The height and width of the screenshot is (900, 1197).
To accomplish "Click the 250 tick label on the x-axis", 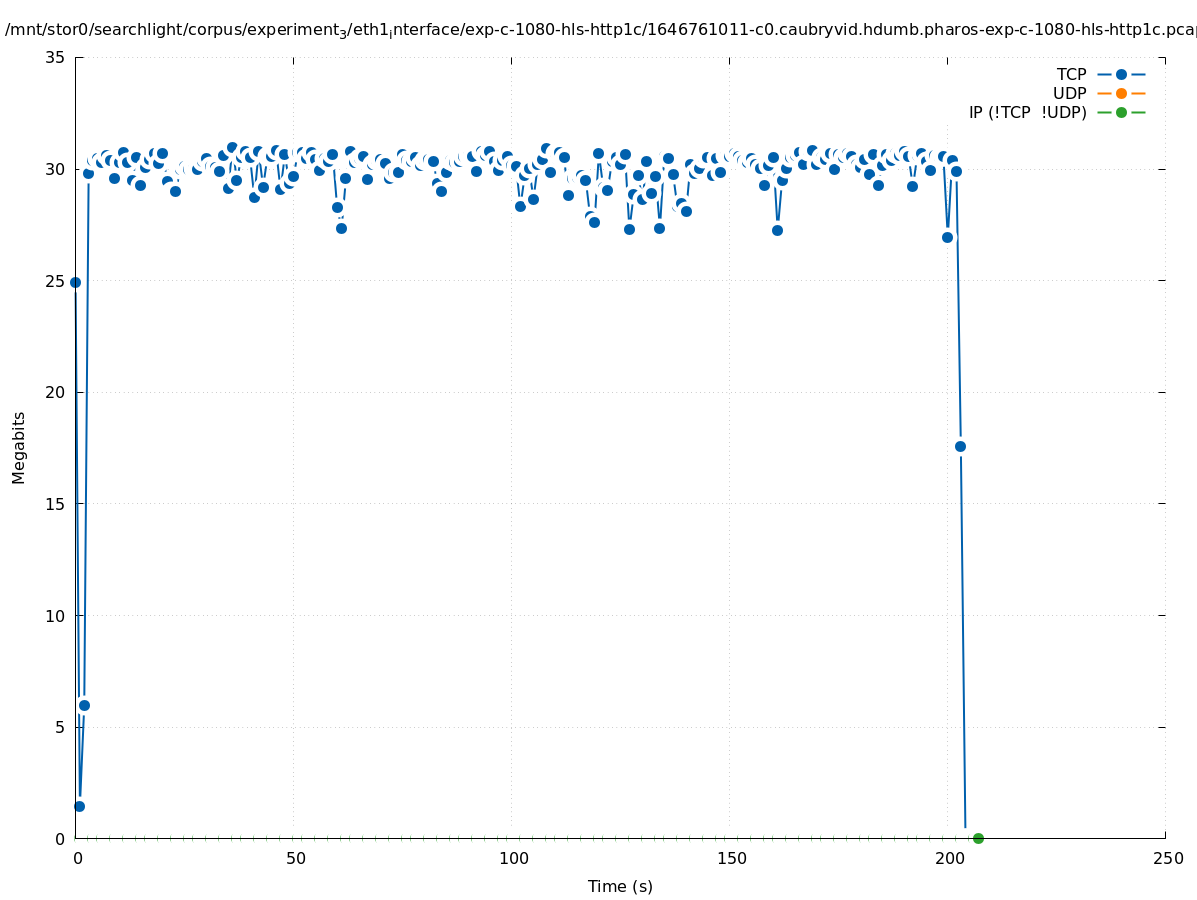I will click(x=1167, y=858).
